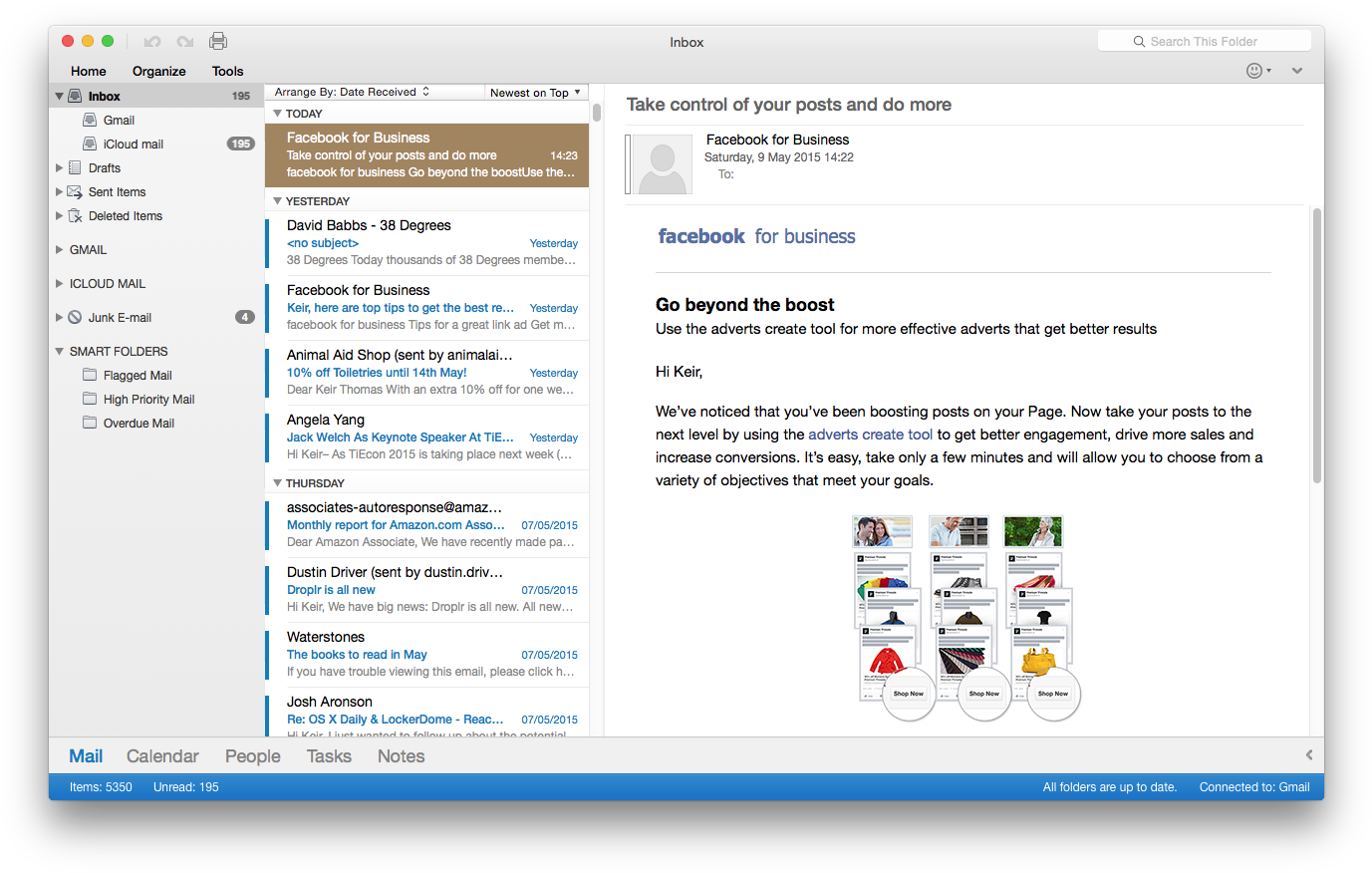
Task: Collapse the Smart Folders section
Action: pyautogui.click(x=60, y=352)
